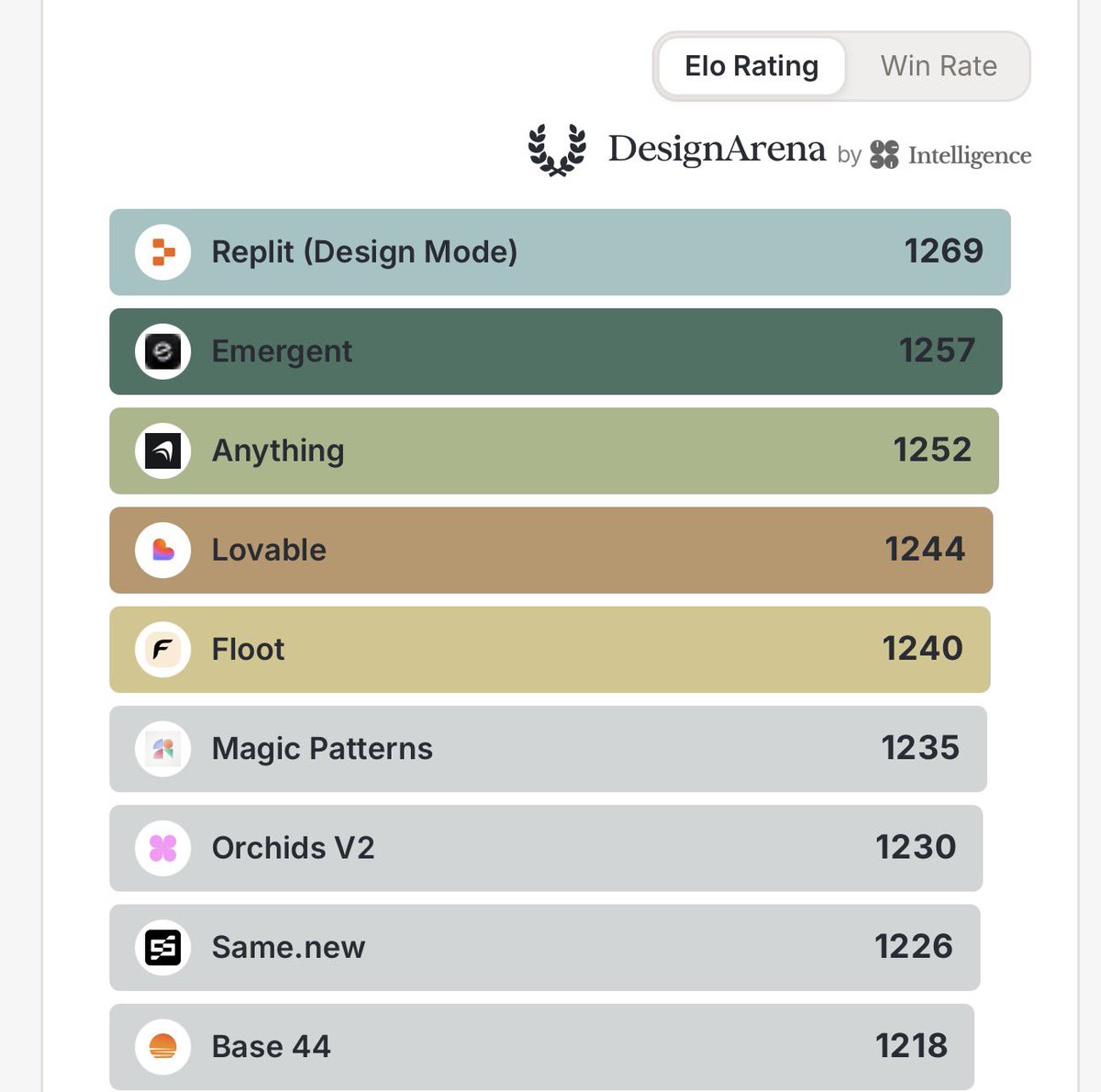Click the Lovable heart logo icon
This screenshot has width=1101, height=1092.
(162, 550)
